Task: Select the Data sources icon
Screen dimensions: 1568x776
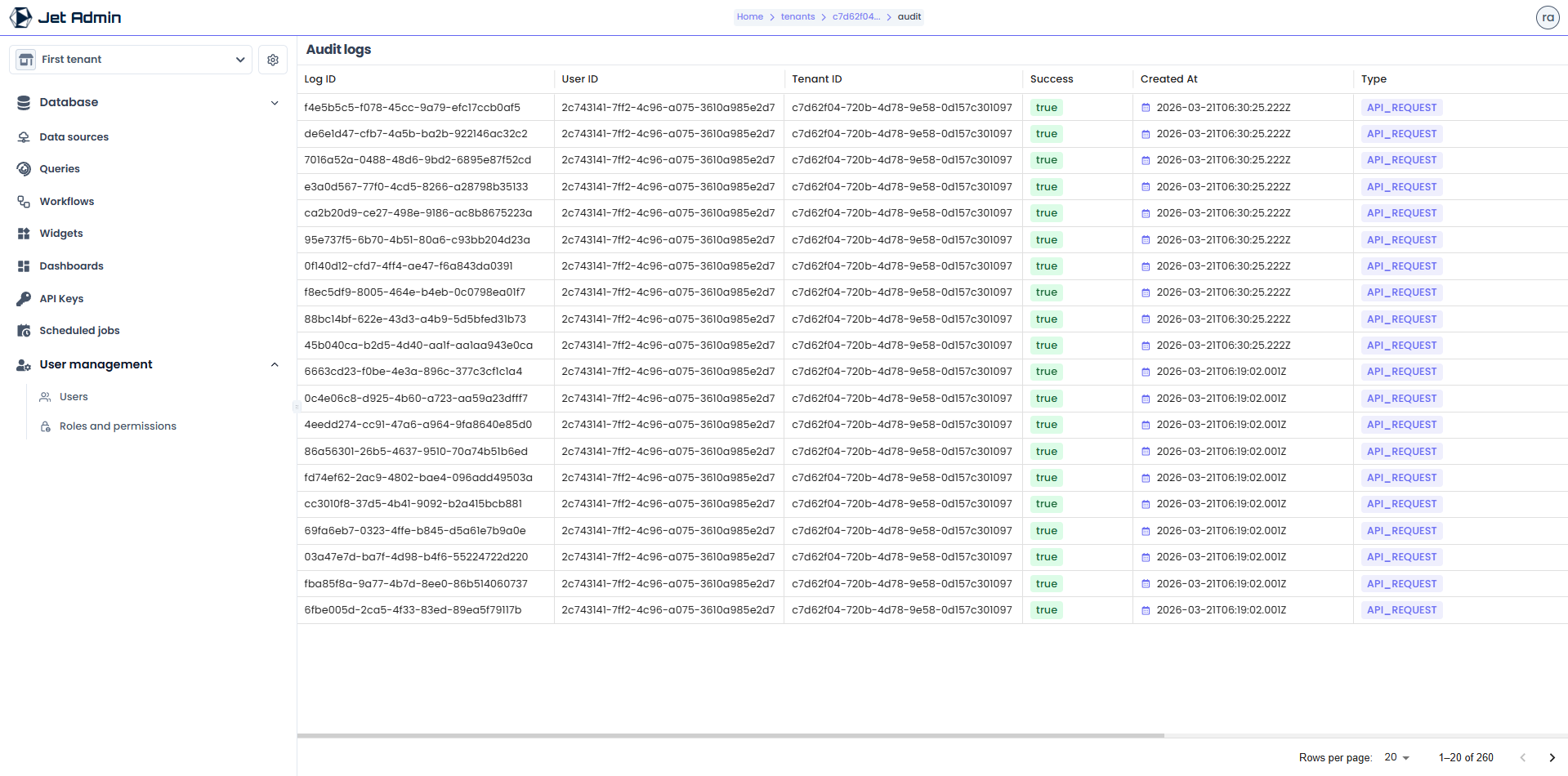Action: [22, 136]
